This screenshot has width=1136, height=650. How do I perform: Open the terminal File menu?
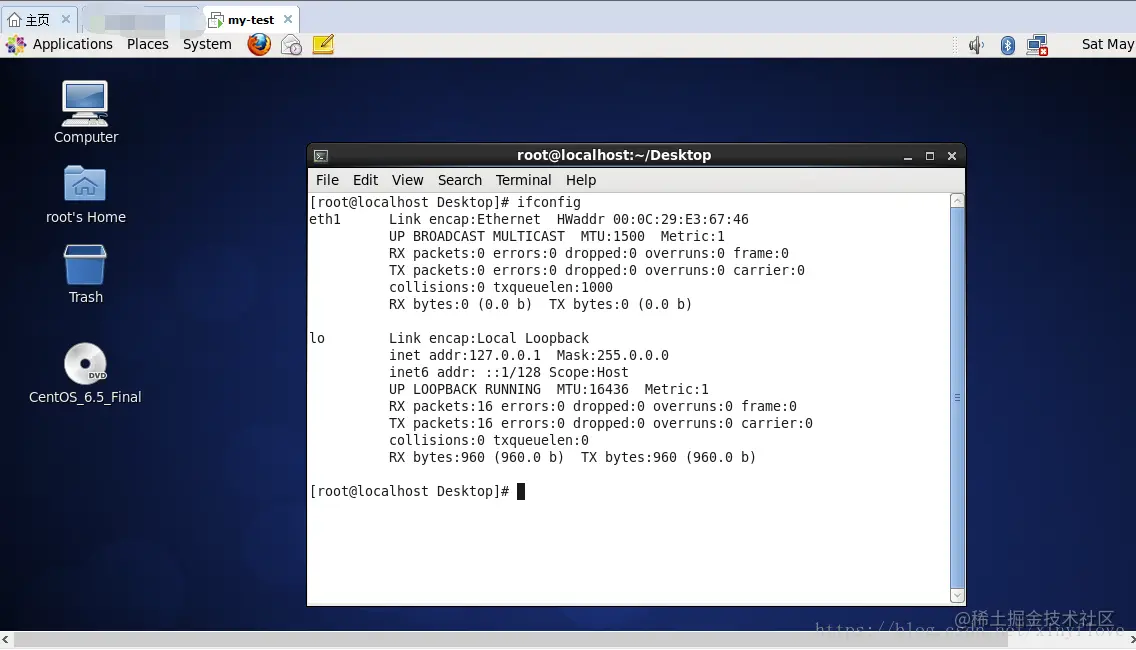click(327, 180)
